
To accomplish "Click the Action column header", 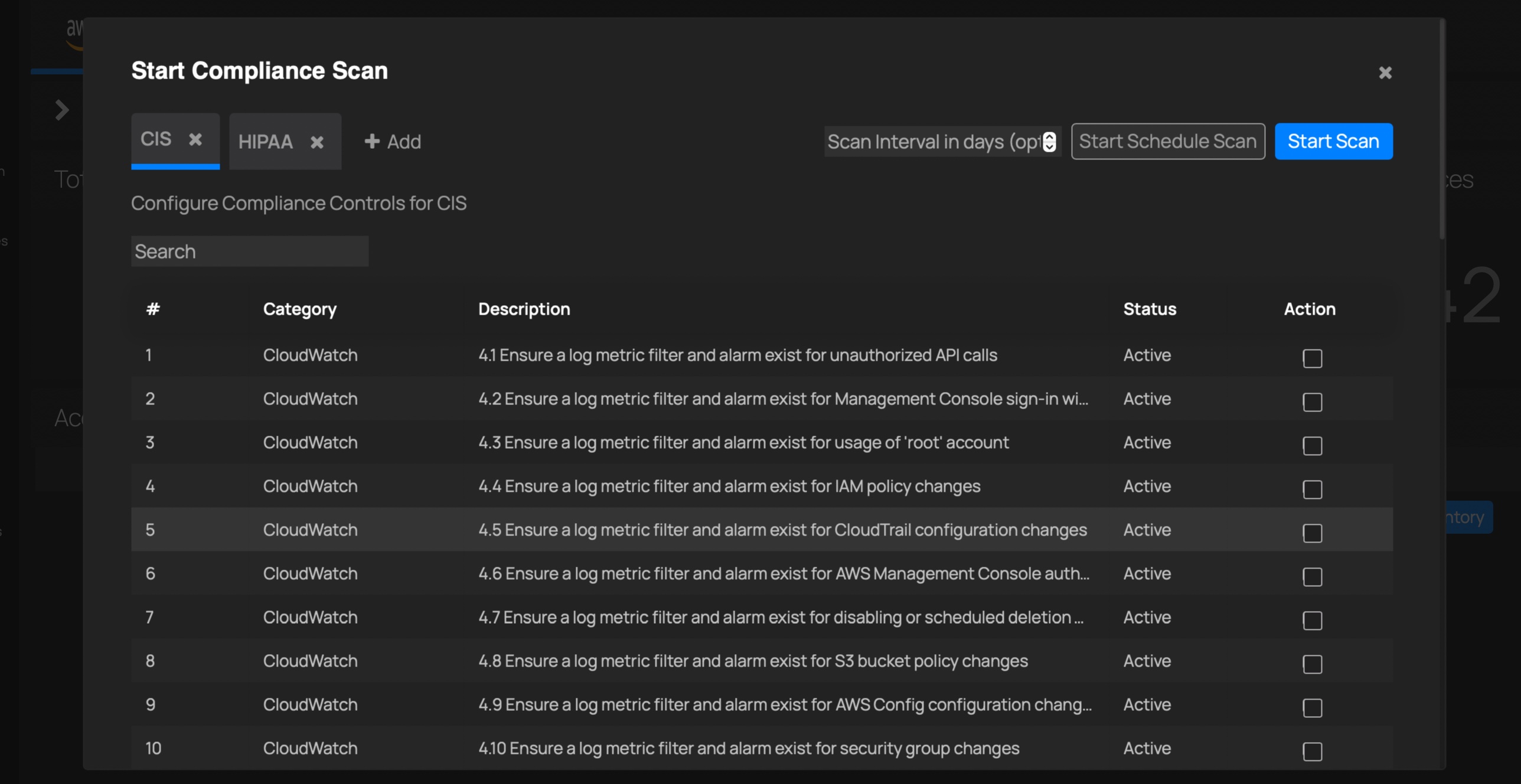I will (x=1309, y=309).
